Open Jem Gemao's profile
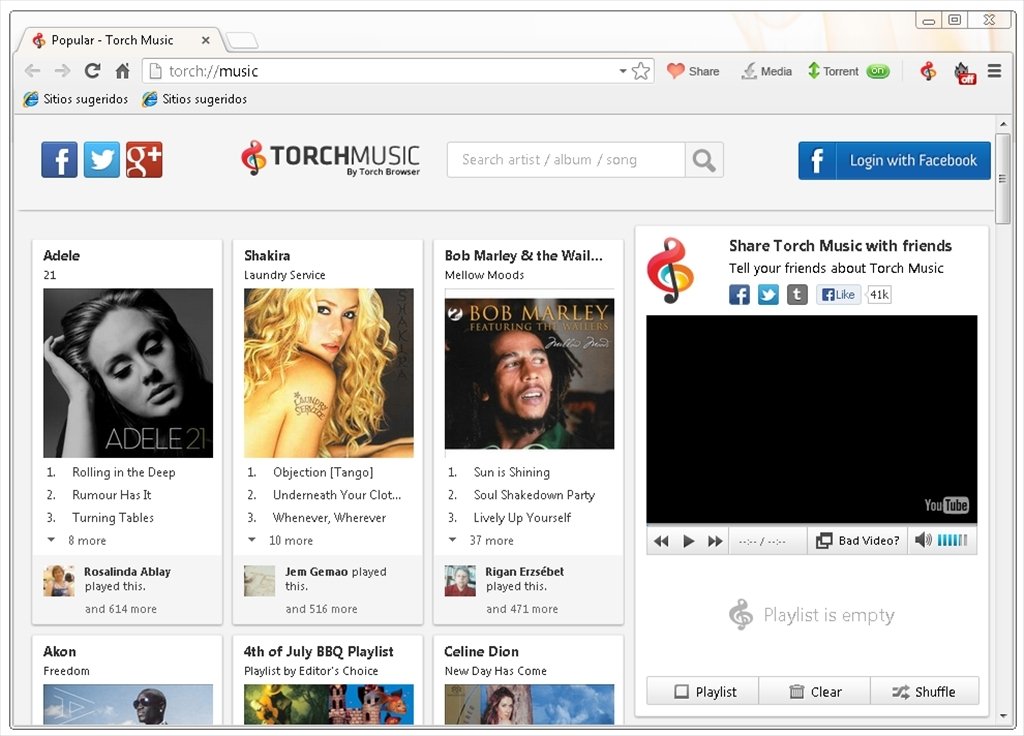The height and width of the screenshot is (736, 1024). click(317, 571)
